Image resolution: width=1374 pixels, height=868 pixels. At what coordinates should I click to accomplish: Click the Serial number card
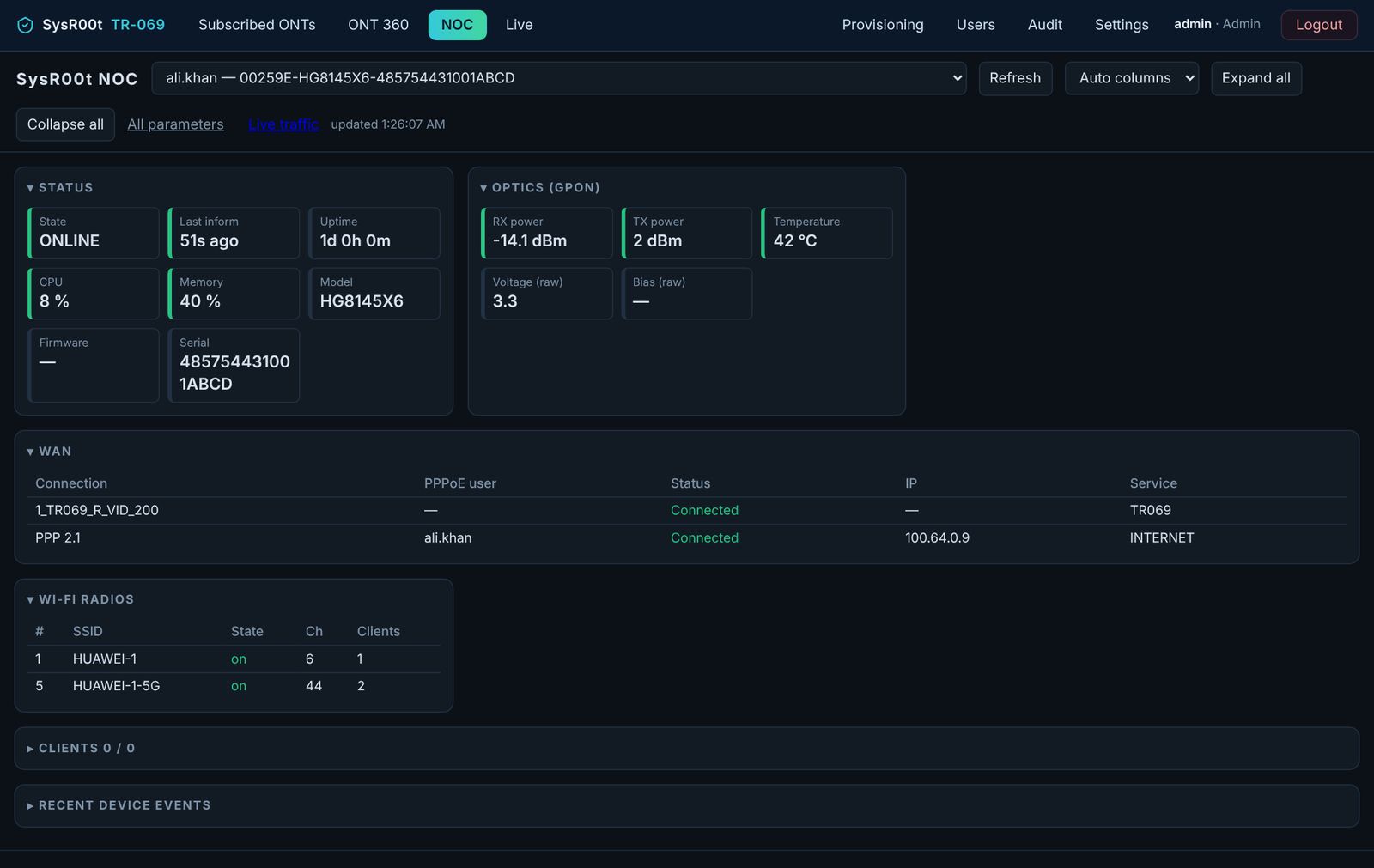[234, 365]
